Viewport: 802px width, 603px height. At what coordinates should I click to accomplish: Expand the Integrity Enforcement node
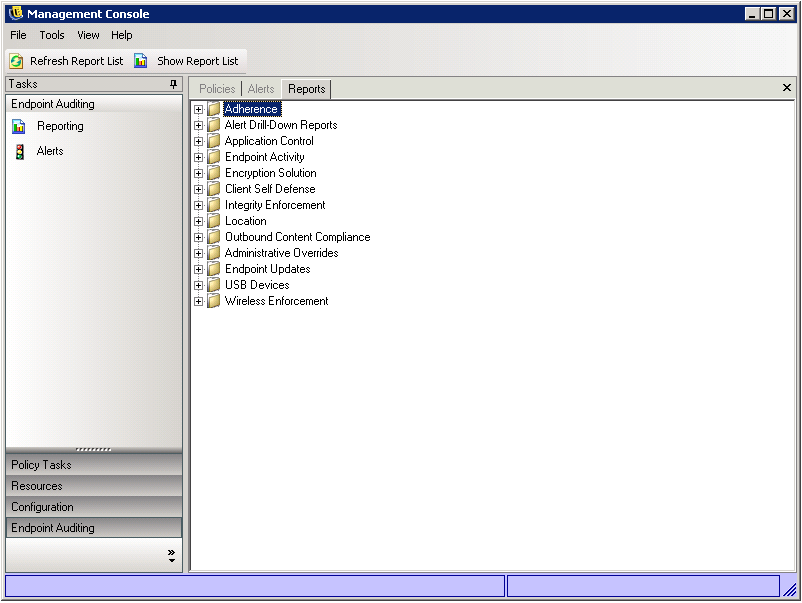tap(198, 206)
